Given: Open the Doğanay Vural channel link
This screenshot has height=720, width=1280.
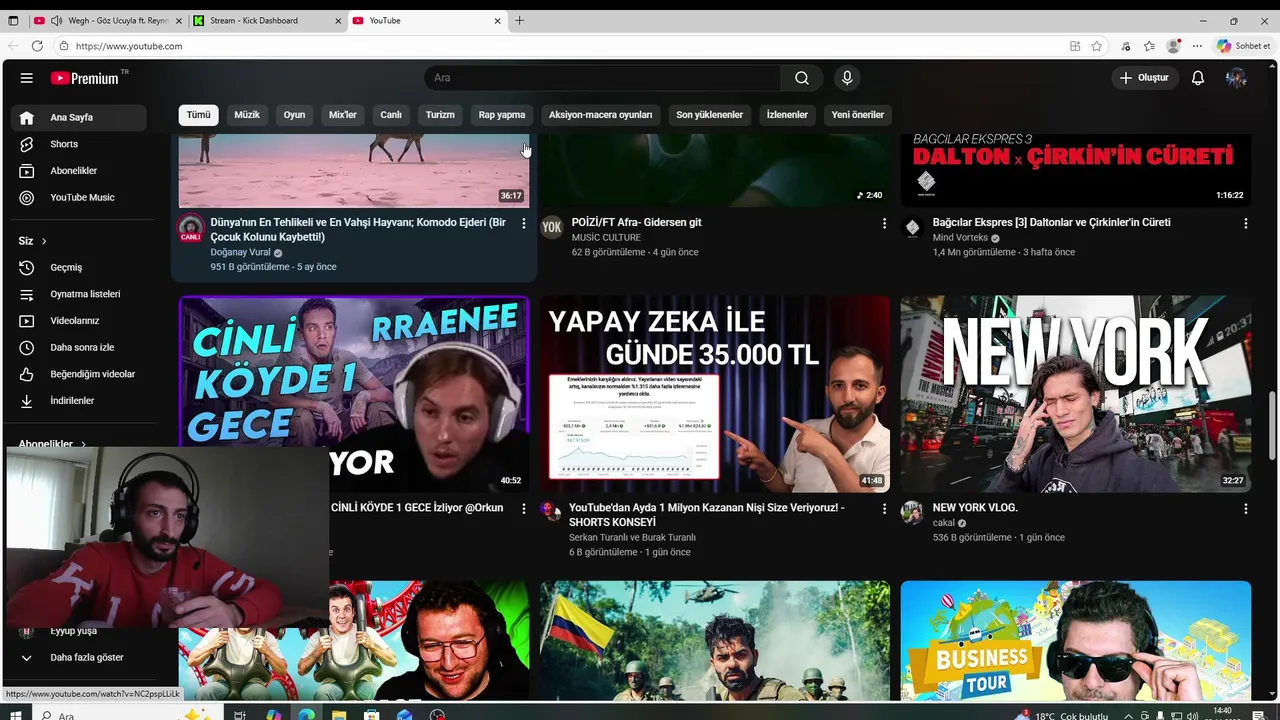Looking at the screenshot, I should (x=240, y=253).
